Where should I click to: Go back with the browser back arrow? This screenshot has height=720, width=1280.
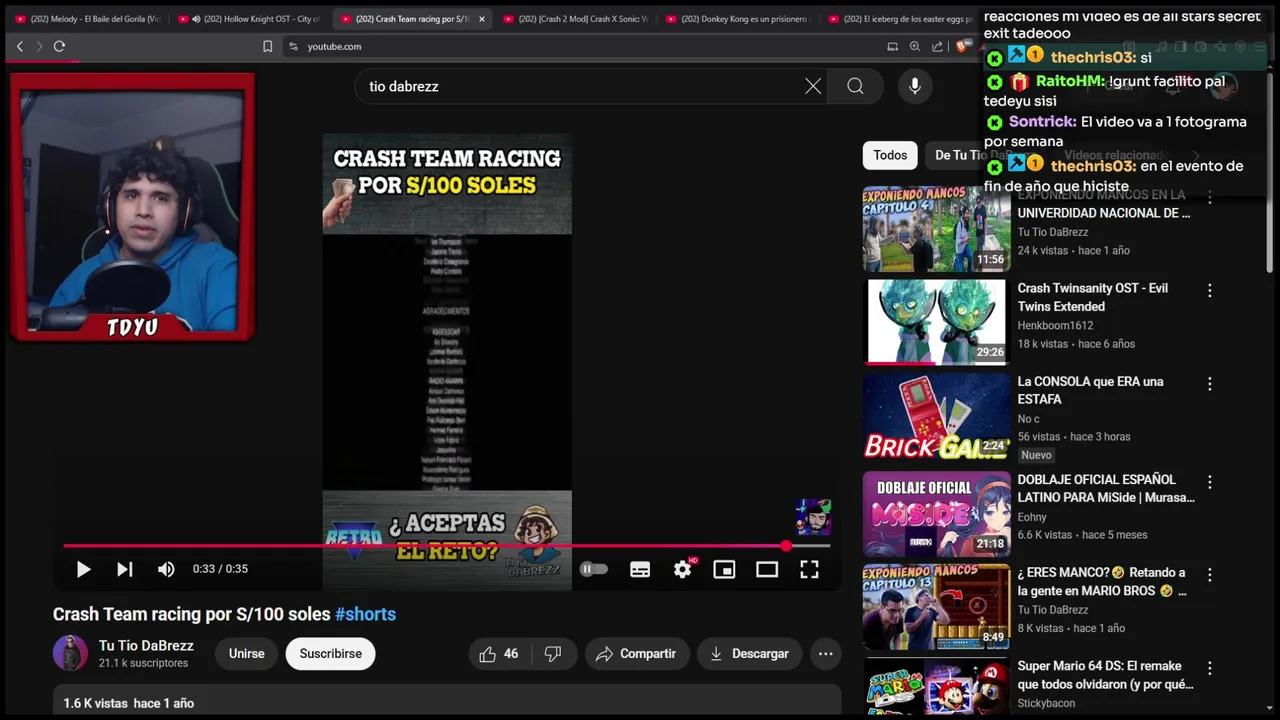pos(19,46)
